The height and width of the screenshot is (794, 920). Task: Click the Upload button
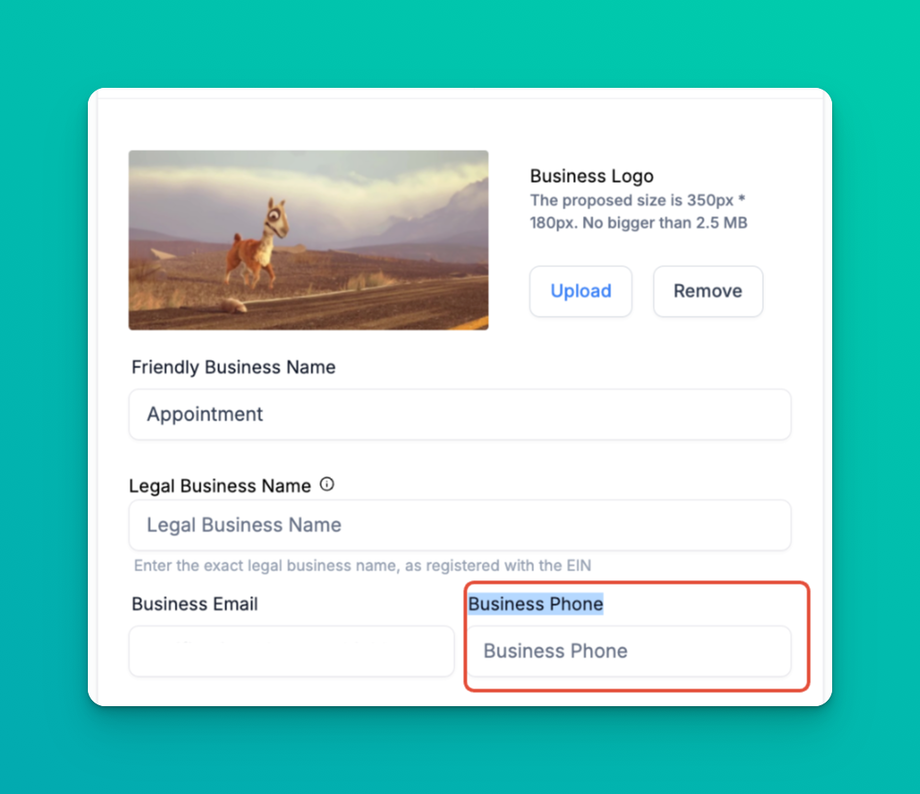coord(580,291)
